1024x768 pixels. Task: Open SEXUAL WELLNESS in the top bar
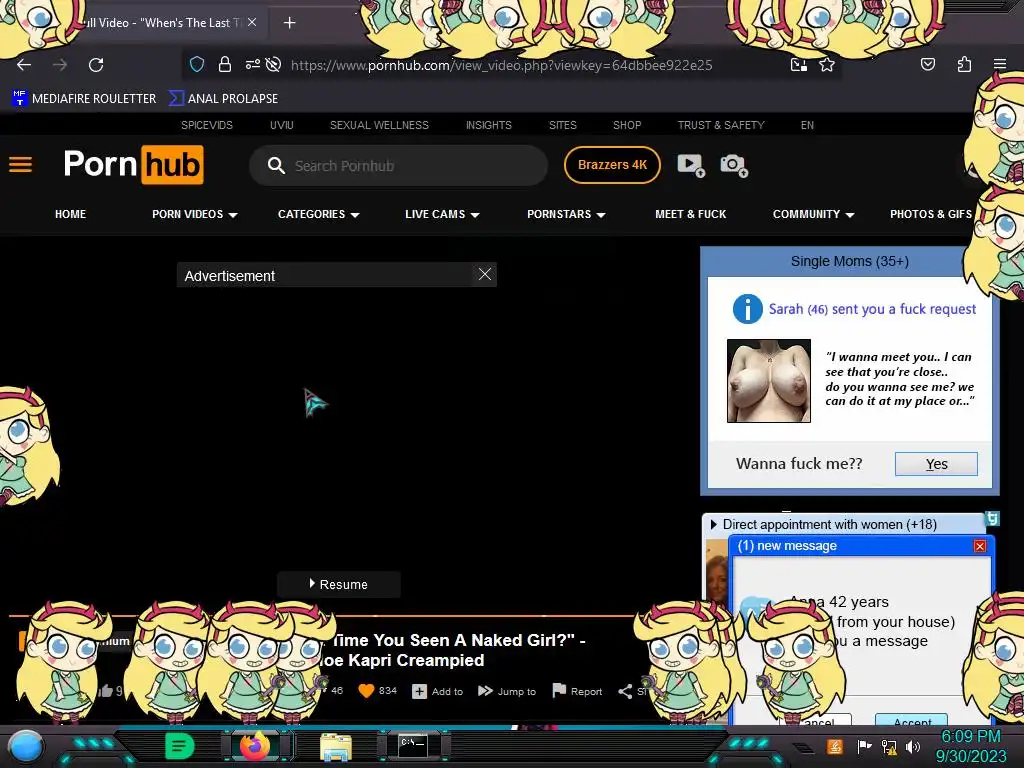click(x=379, y=125)
